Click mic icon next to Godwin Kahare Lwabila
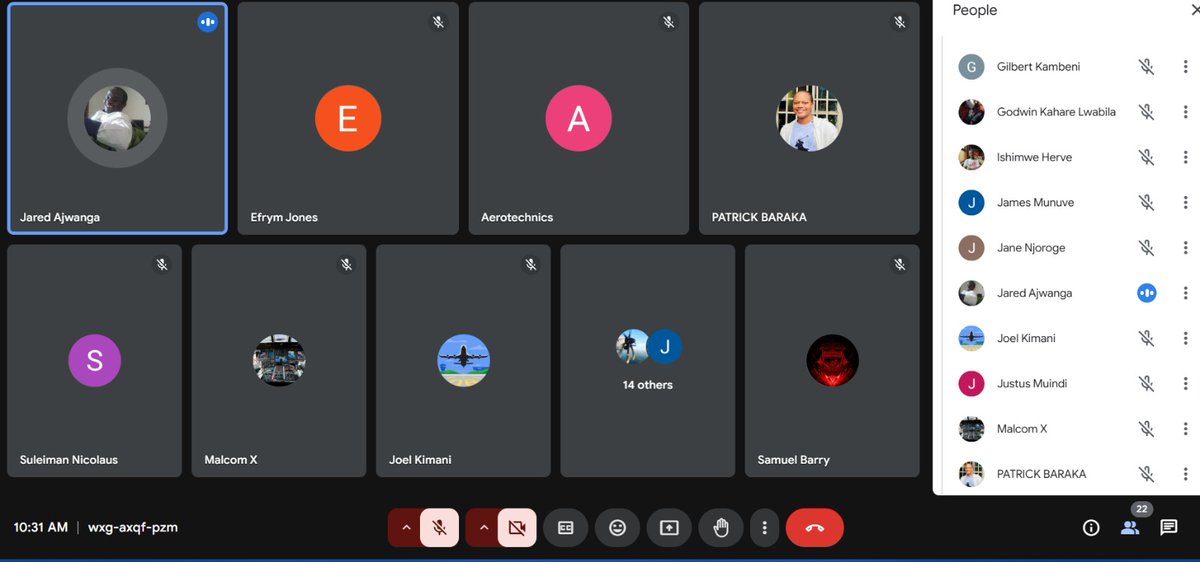The width and height of the screenshot is (1200, 562). (x=1146, y=112)
